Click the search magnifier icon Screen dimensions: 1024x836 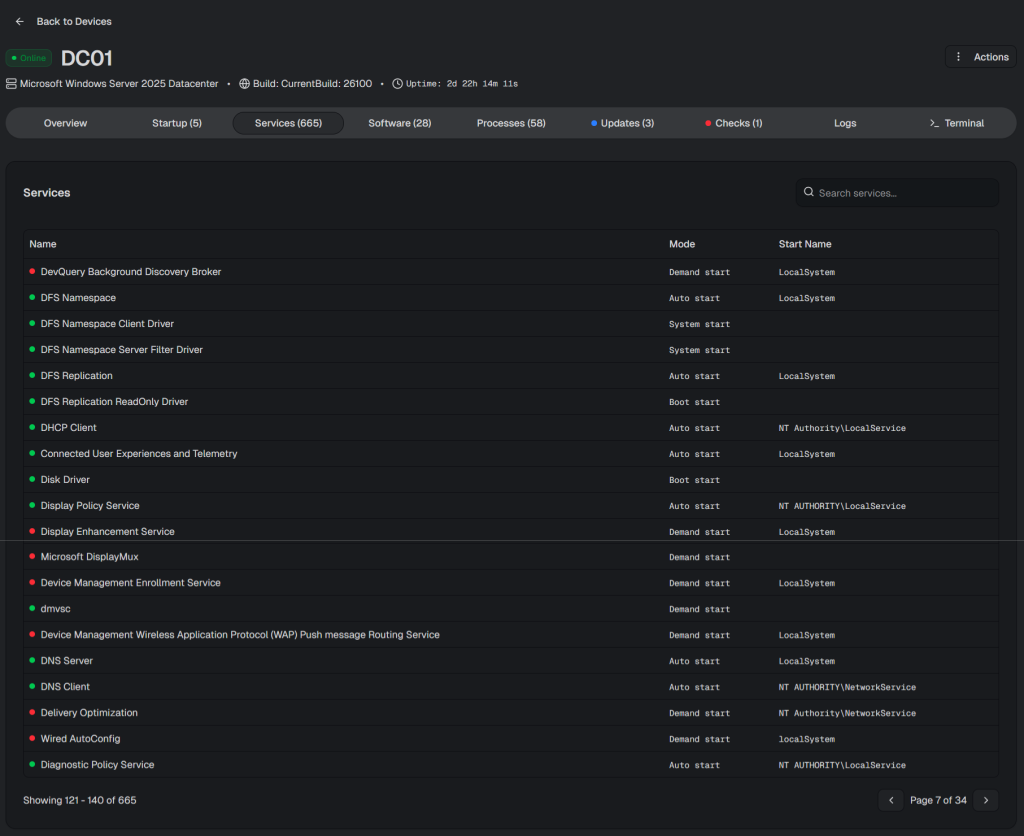(x=809, y=192)
